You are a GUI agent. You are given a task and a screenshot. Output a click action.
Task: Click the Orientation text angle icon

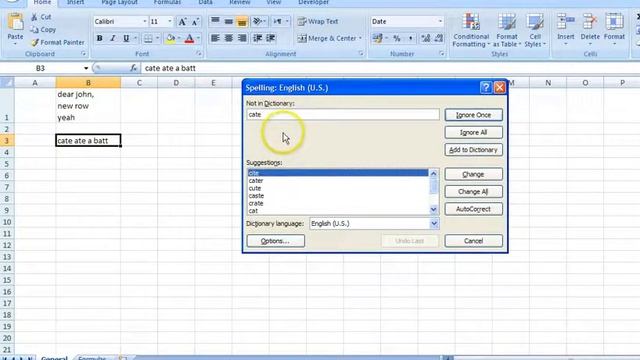[257, 21]
